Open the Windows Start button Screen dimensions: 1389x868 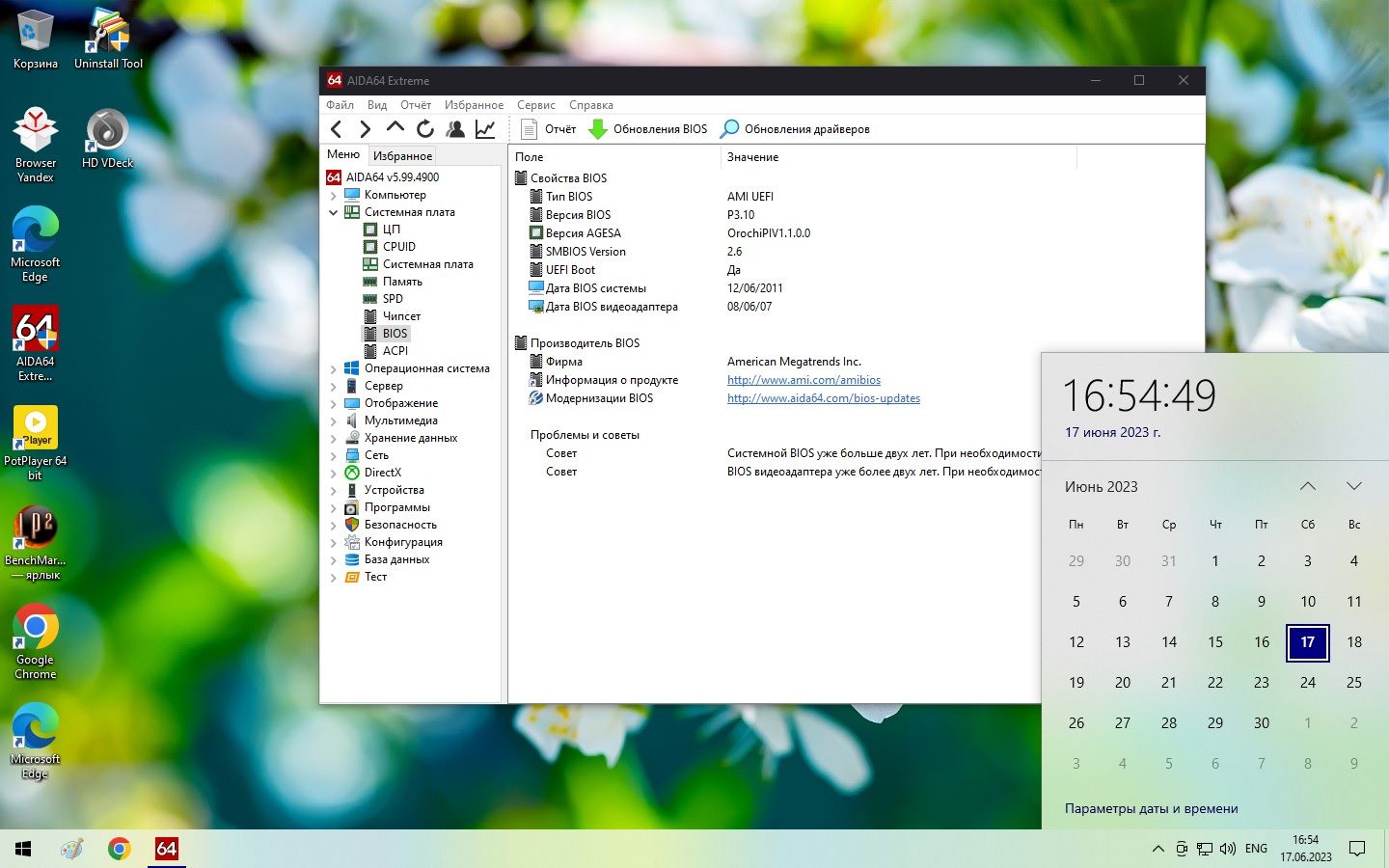(23, 849)
